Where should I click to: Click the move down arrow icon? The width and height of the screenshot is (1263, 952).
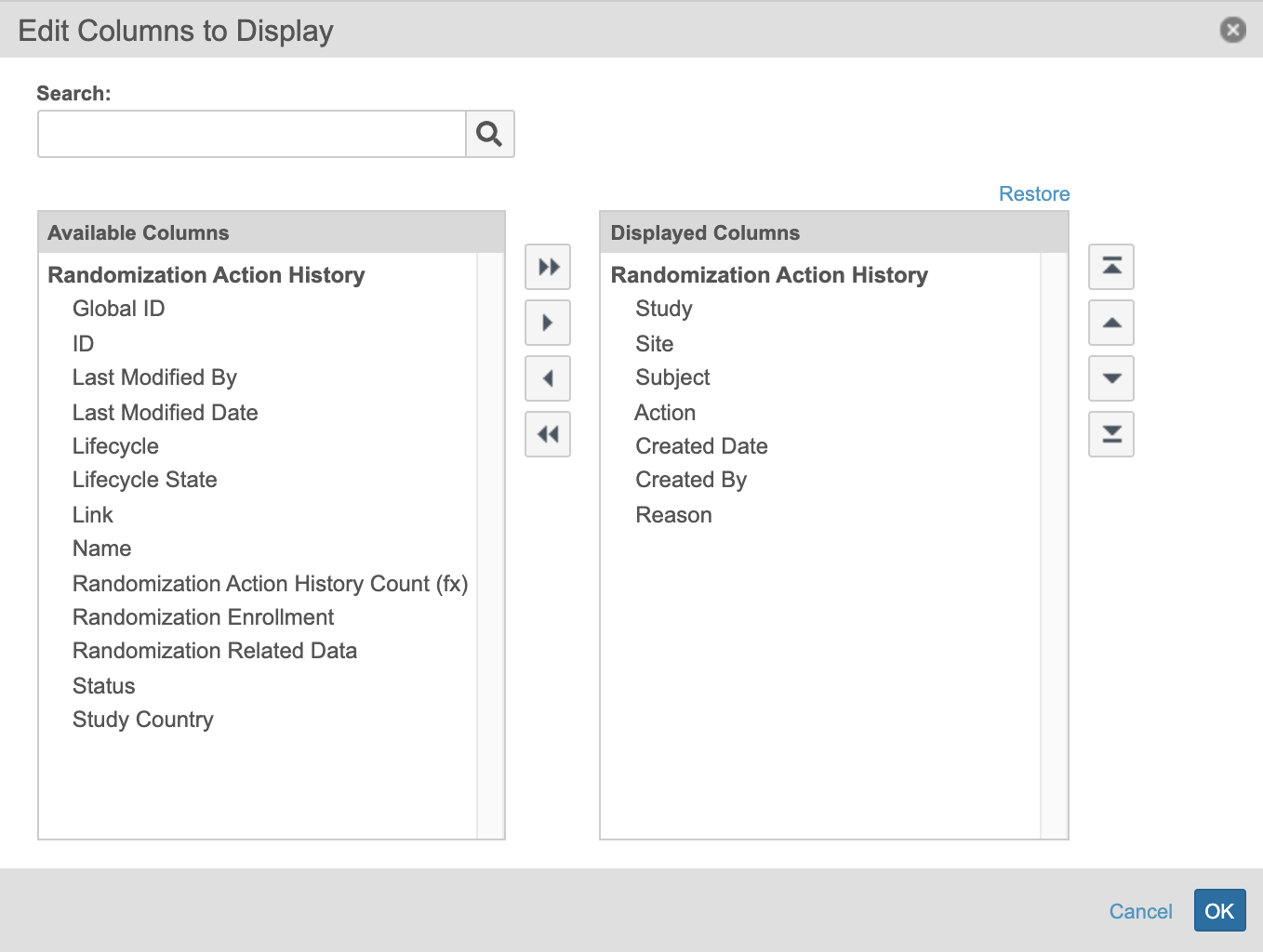pos(1111,379)
